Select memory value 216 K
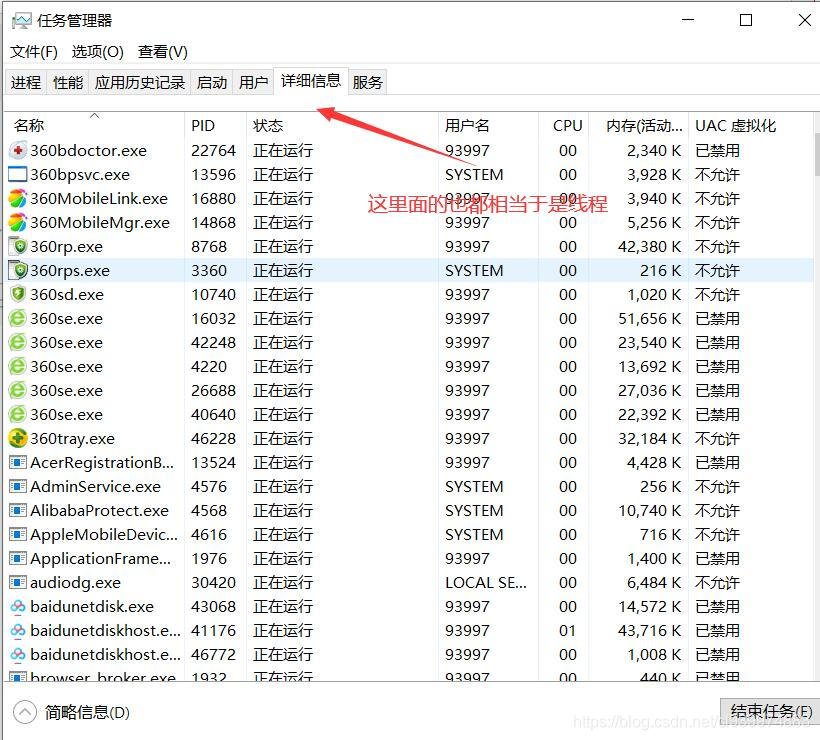The image size is (820, 740). [660, 270]
